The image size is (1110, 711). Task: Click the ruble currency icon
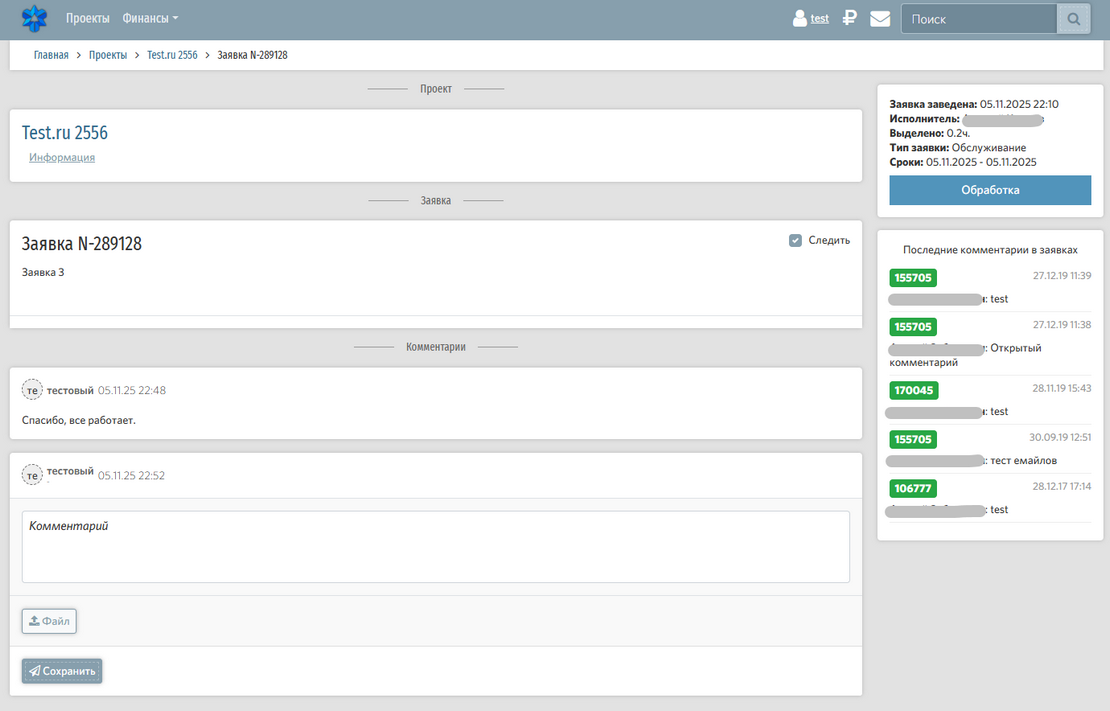point(849,18)
